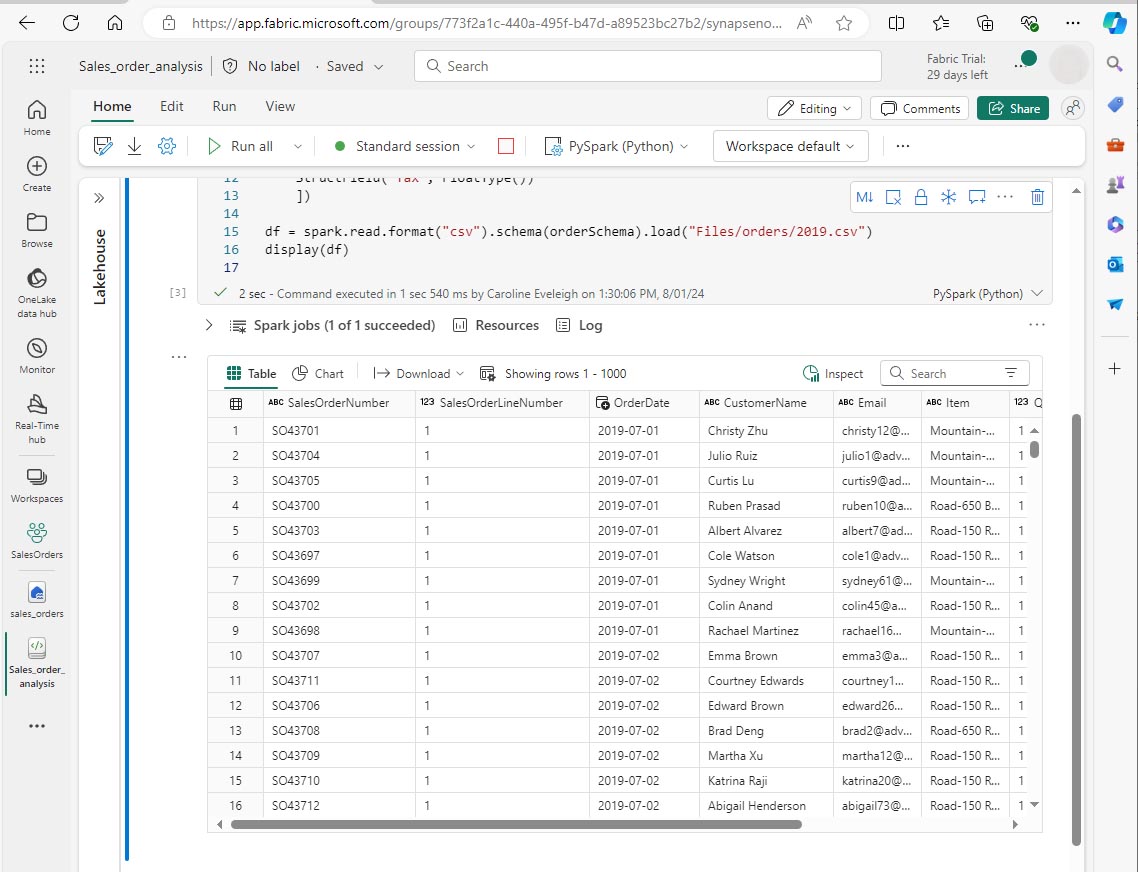Screen dimensions: 1138x872
Task: Convert cell to Markdown with the M↓ icon
Action: pos(864,197)
